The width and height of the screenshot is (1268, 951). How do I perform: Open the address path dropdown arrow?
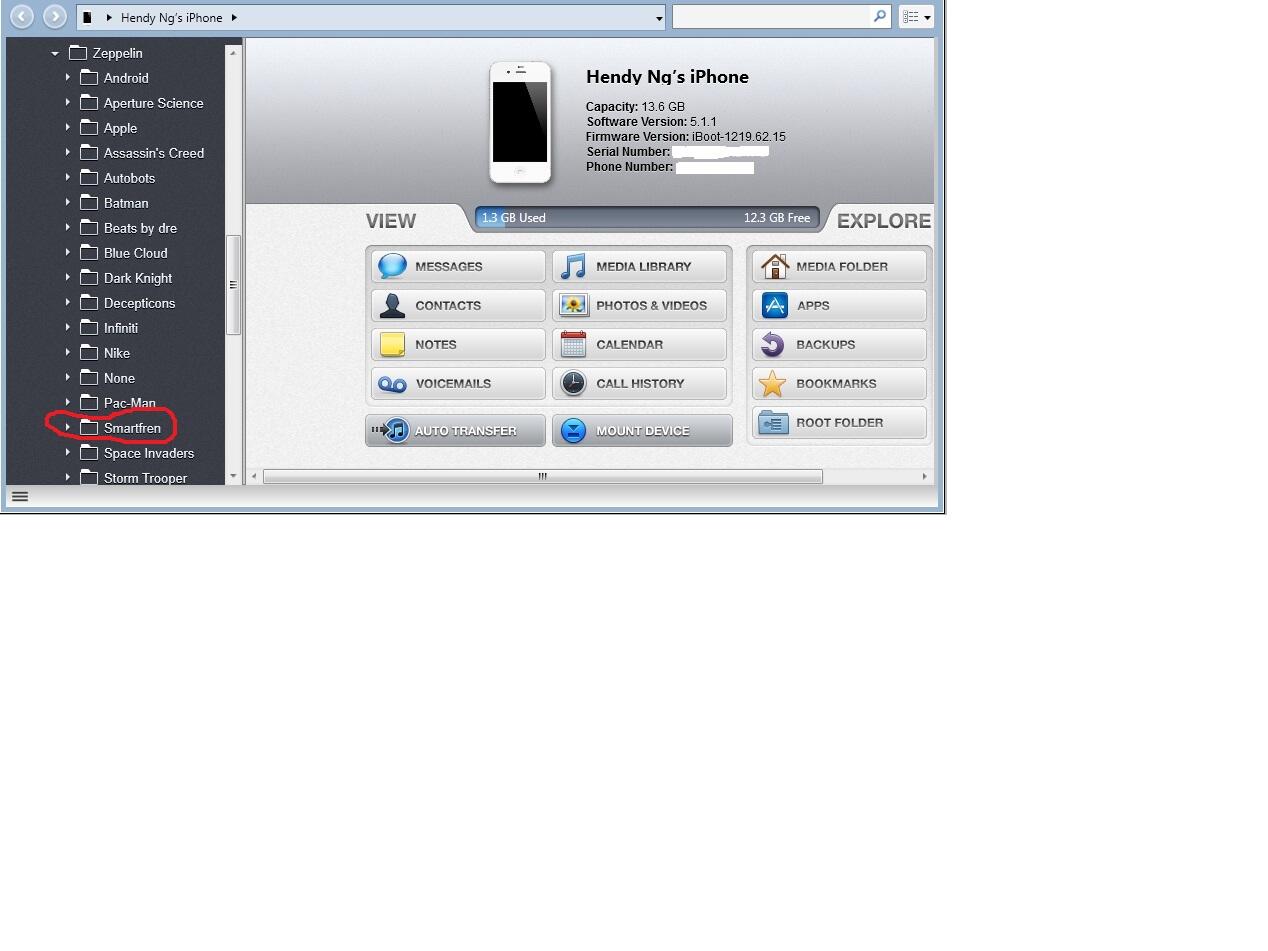pos(658,18)
